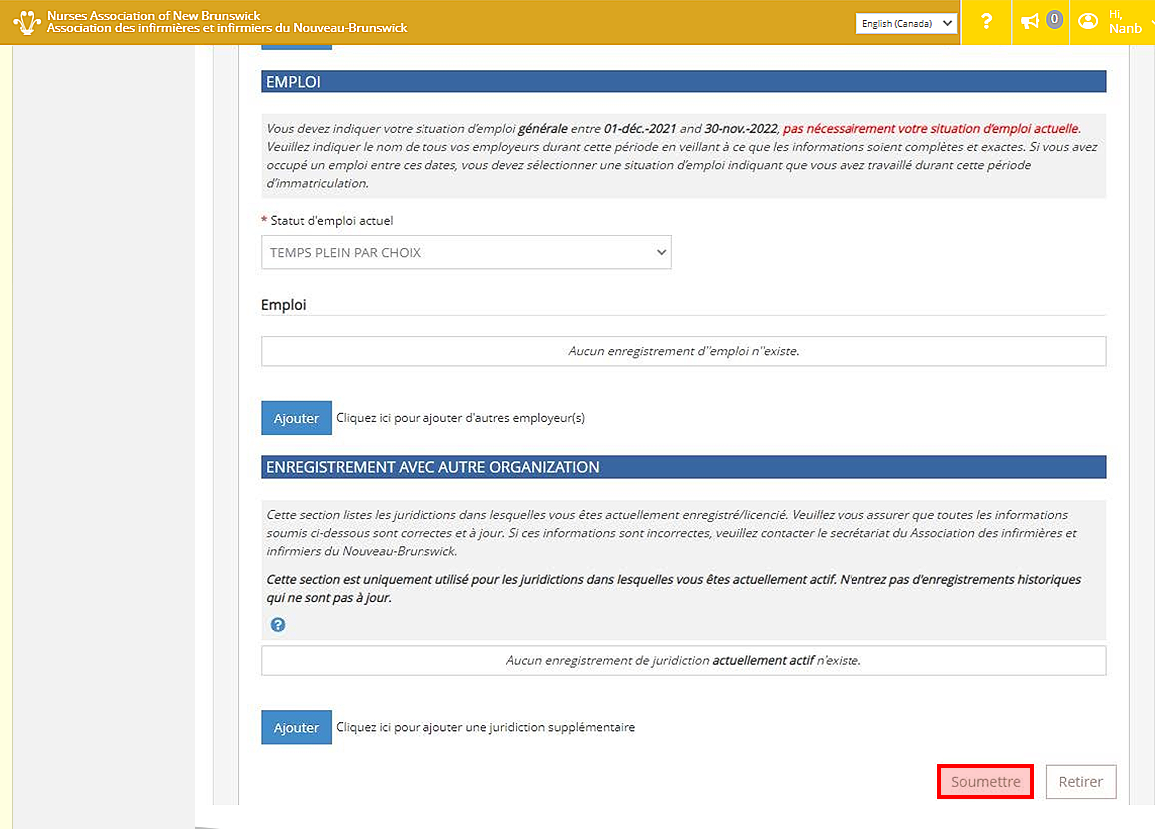
Task: Select the empty active jurisdiction records row
Action: click(x=683, y=661)
